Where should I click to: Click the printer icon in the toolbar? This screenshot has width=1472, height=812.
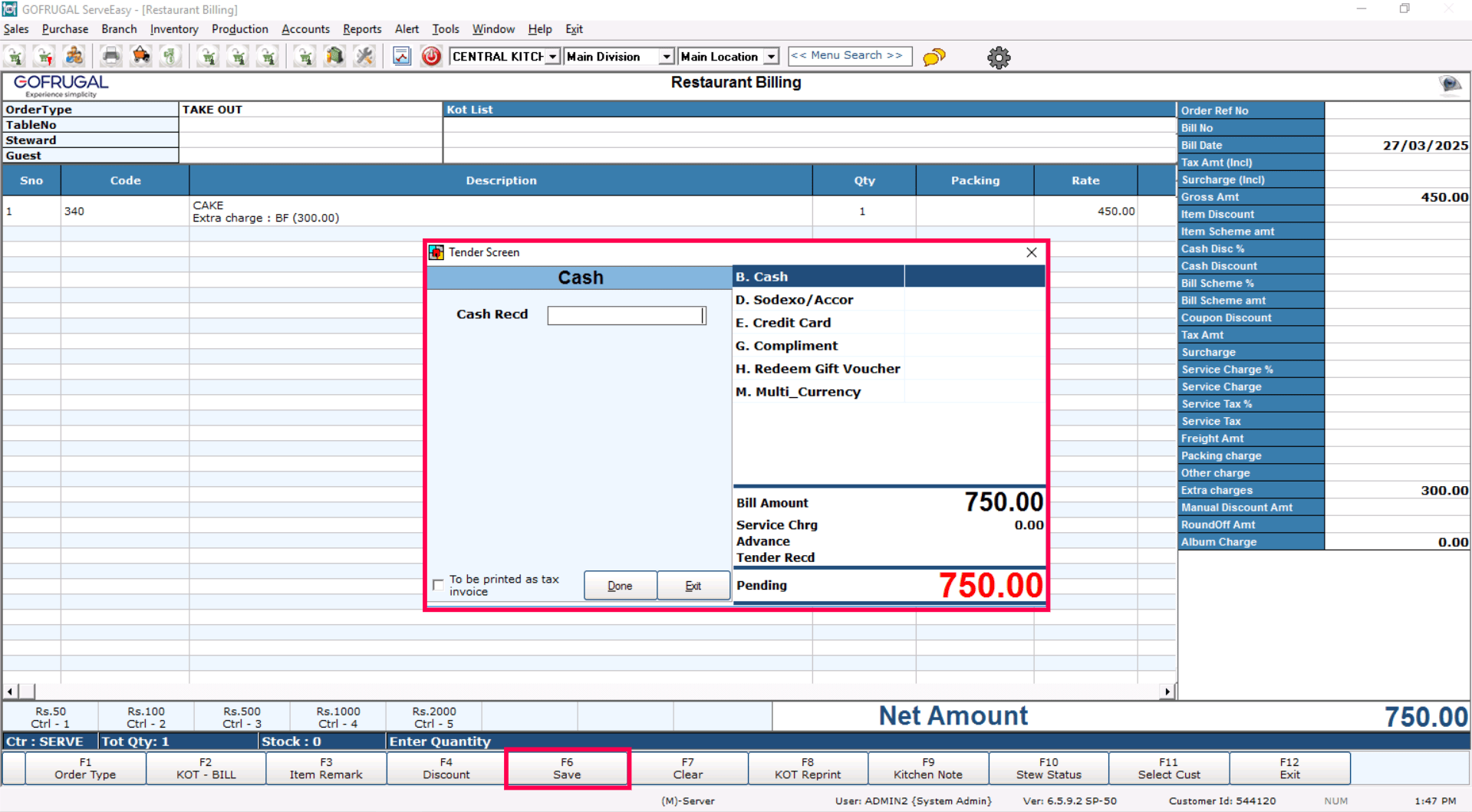[111, 56]
